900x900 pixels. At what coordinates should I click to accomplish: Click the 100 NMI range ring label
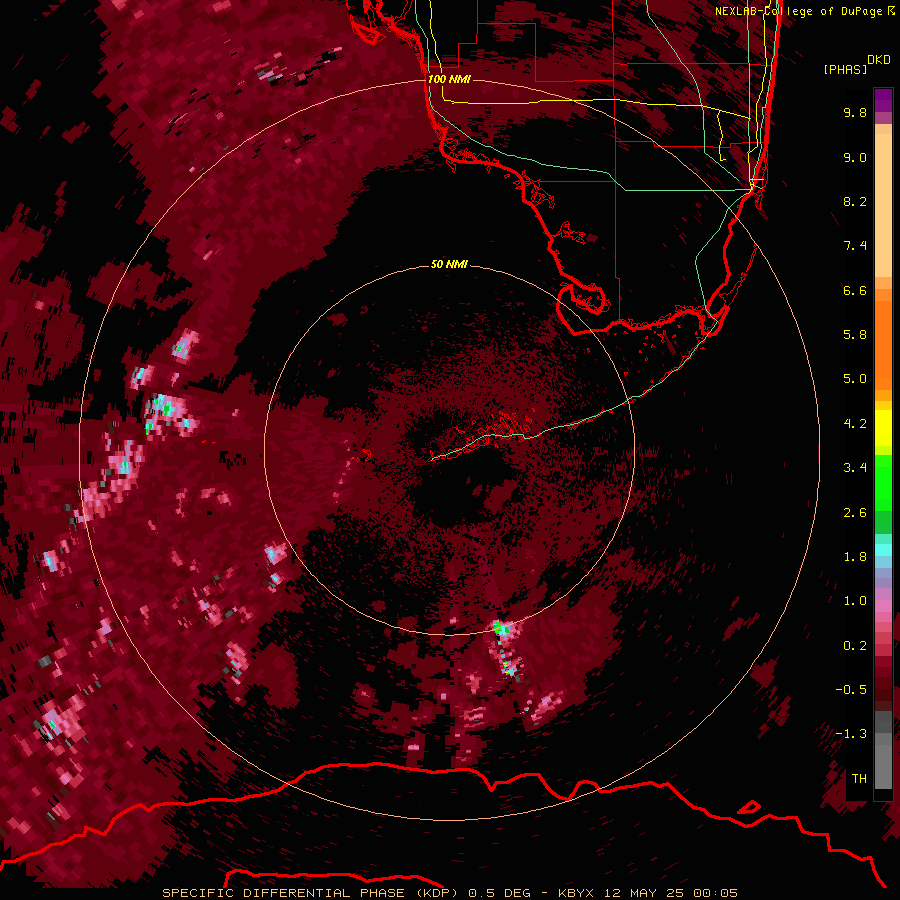point(449,79)
